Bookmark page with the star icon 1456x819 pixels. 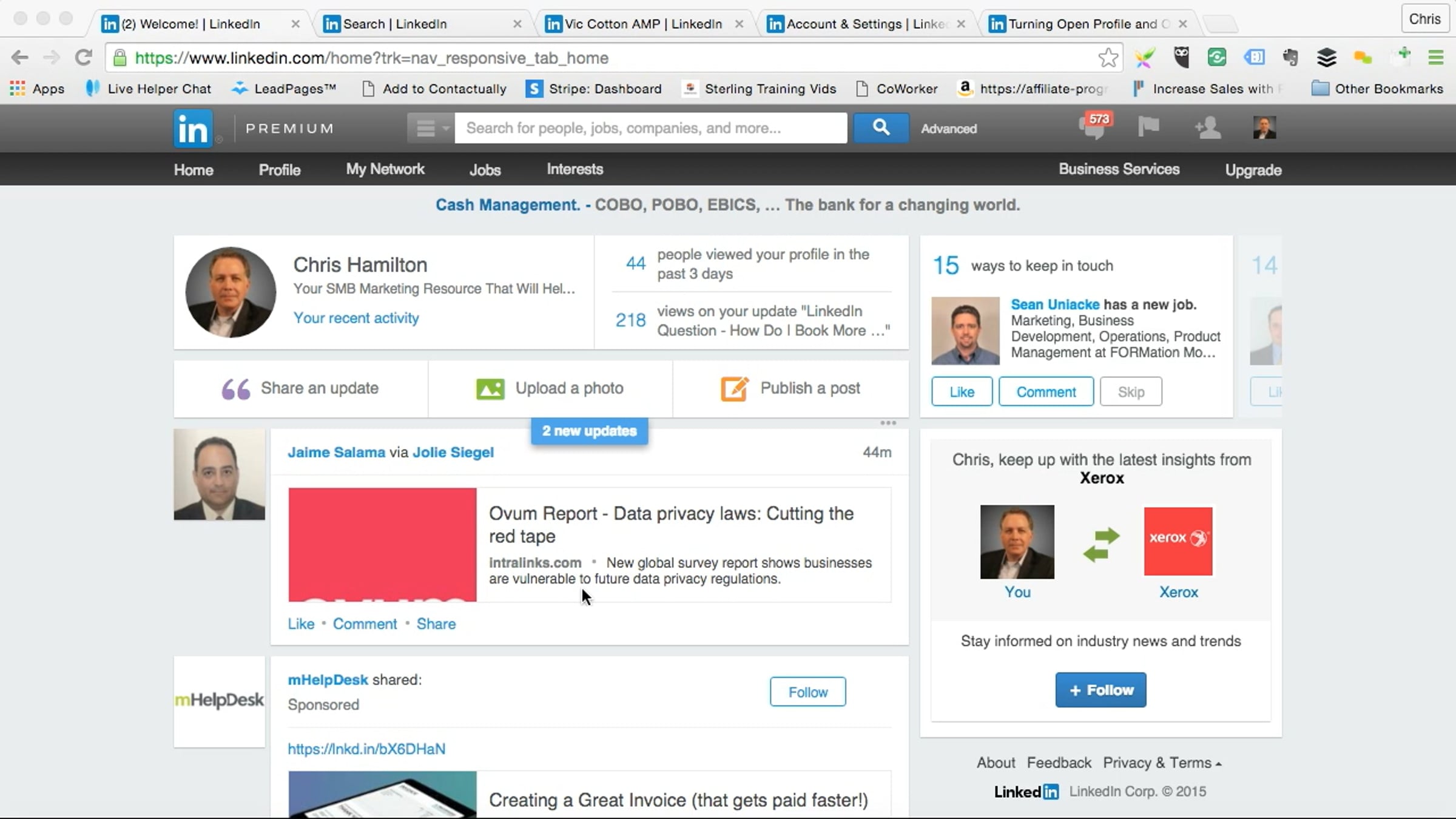[x=1108, y=58]
